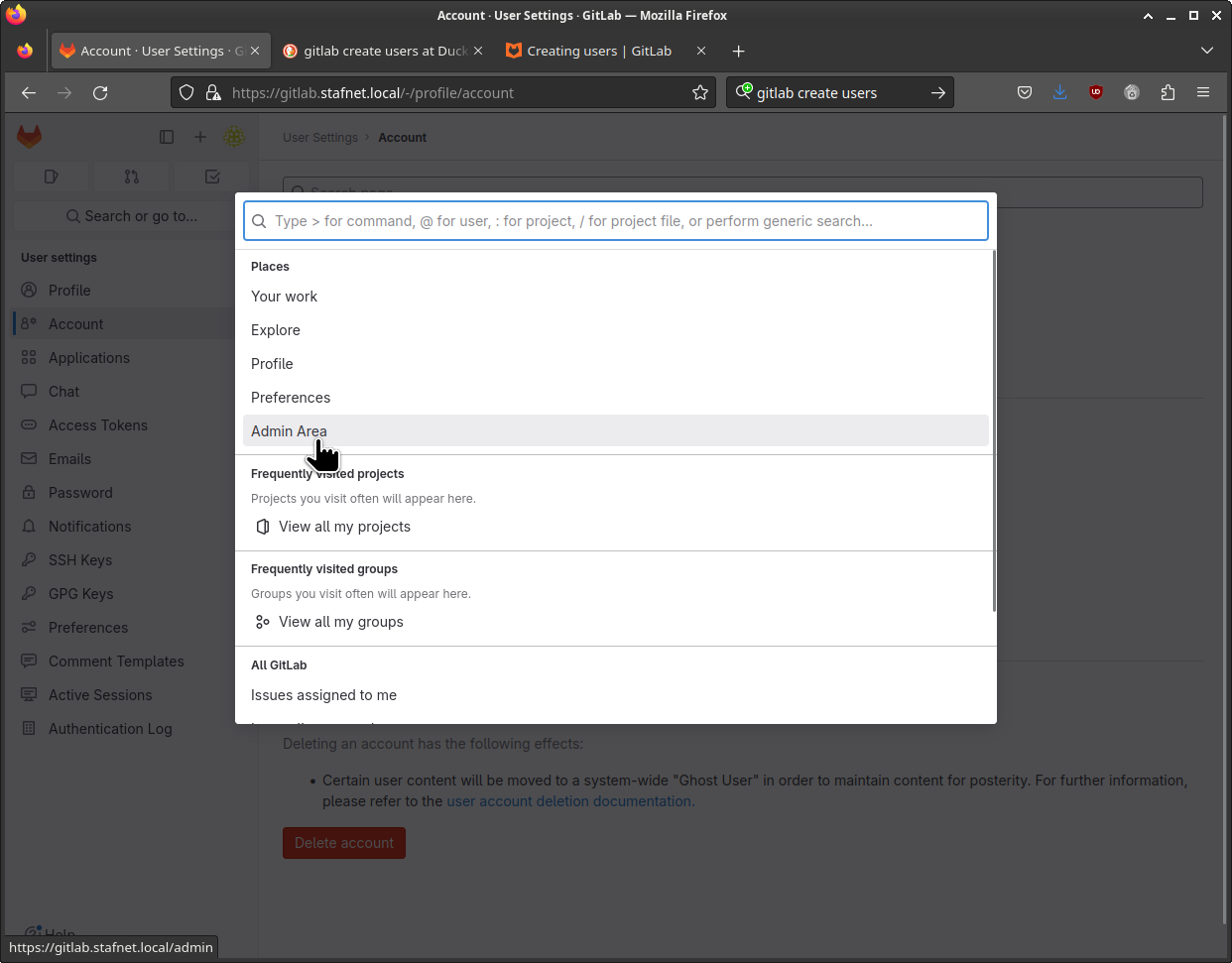Open the issues icon shortcut in sidebar

(52, 177)
